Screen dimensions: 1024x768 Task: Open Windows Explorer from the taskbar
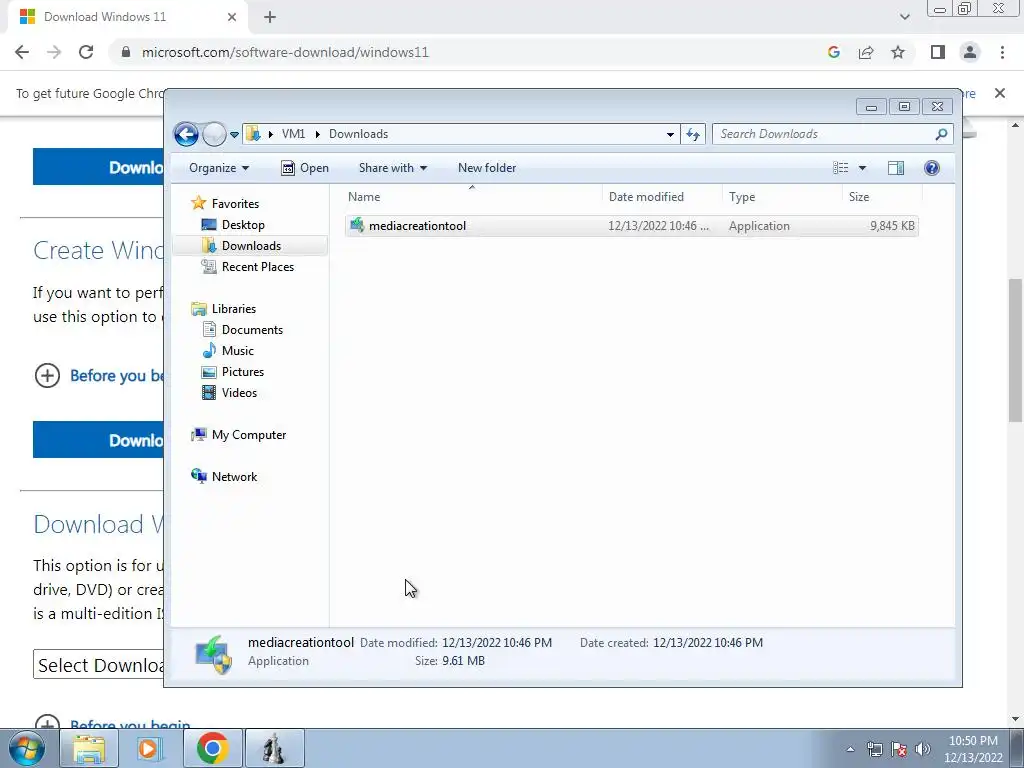point(89,748)
